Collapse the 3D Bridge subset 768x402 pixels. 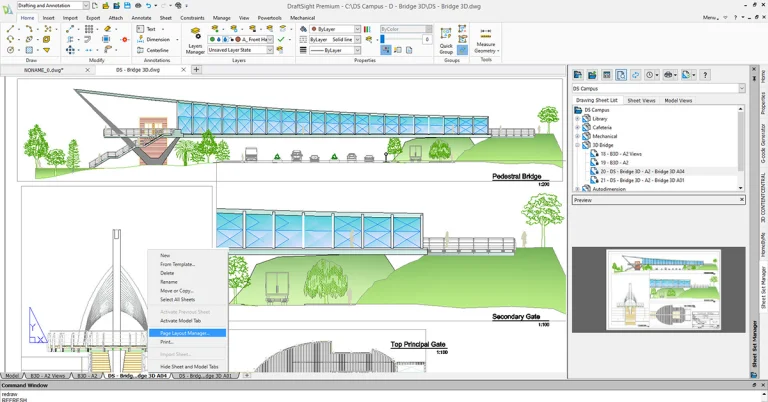(x=578, y=145)
